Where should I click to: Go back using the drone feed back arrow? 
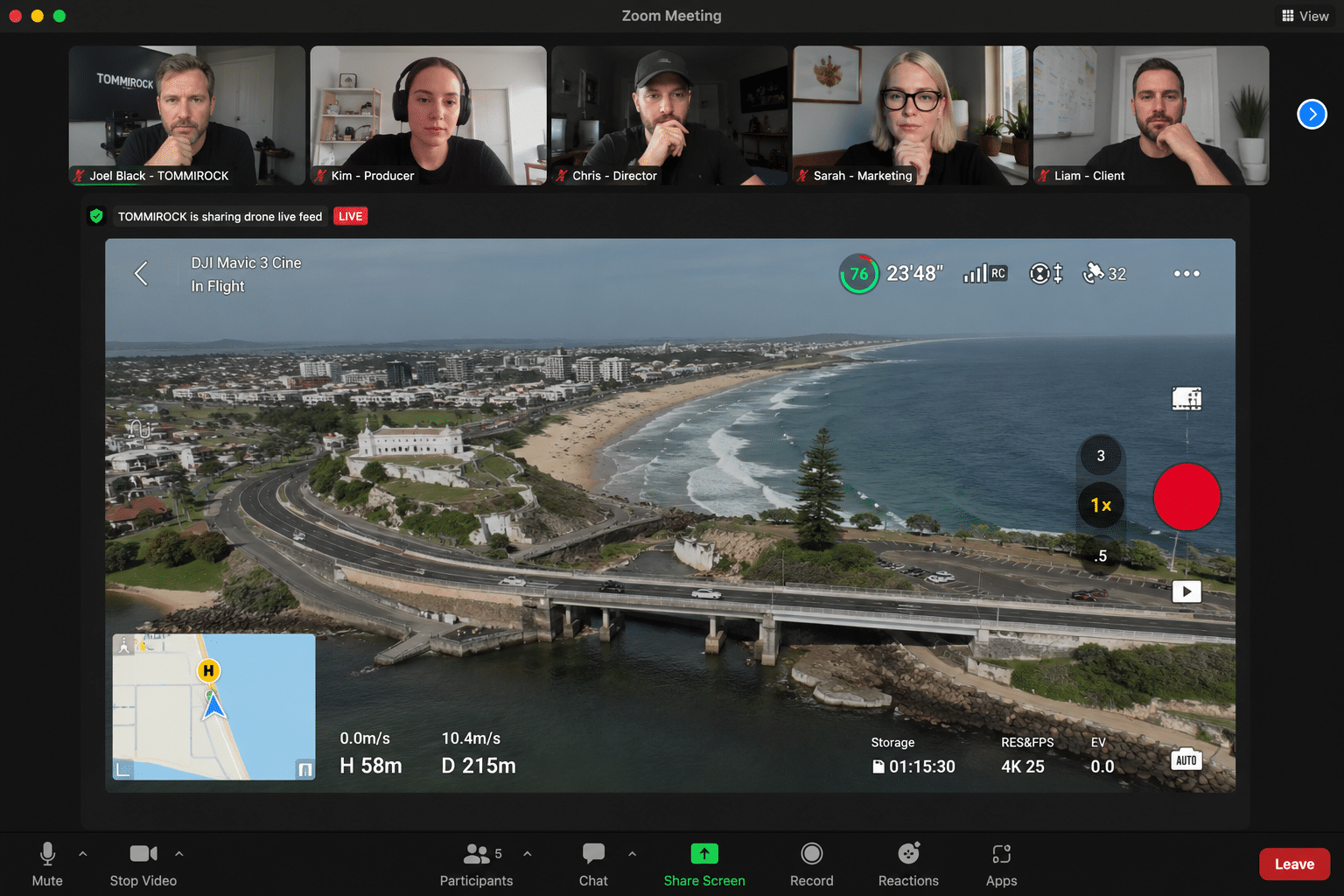(x=141, y=274)
